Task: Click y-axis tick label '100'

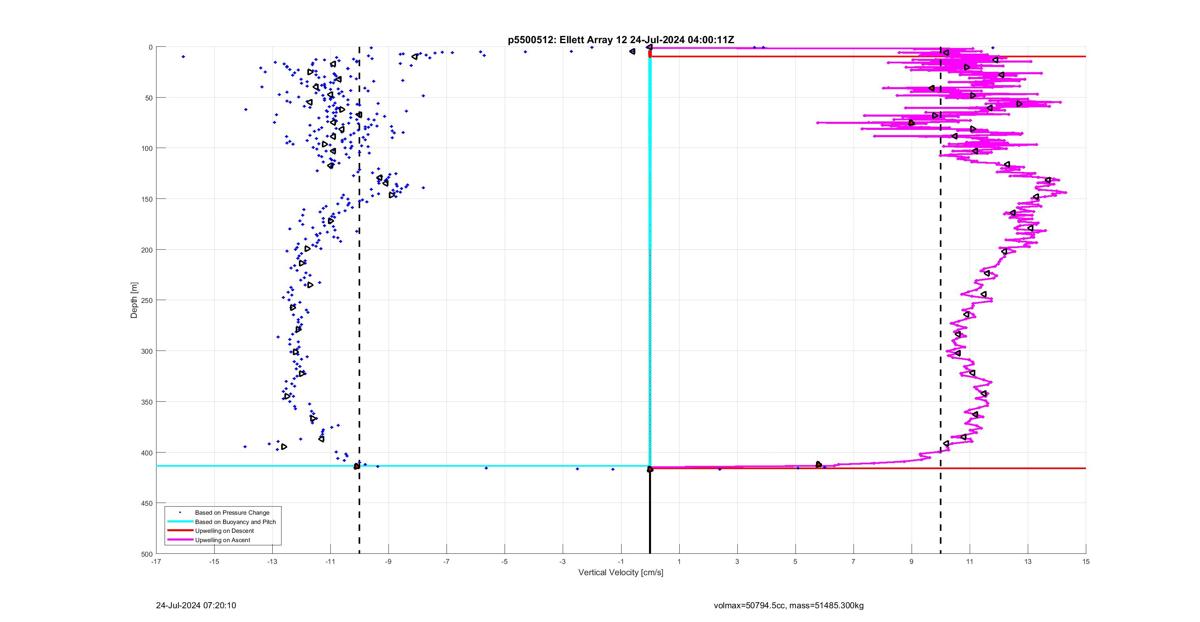Action: pyautogui.click(x=146, y=148)
